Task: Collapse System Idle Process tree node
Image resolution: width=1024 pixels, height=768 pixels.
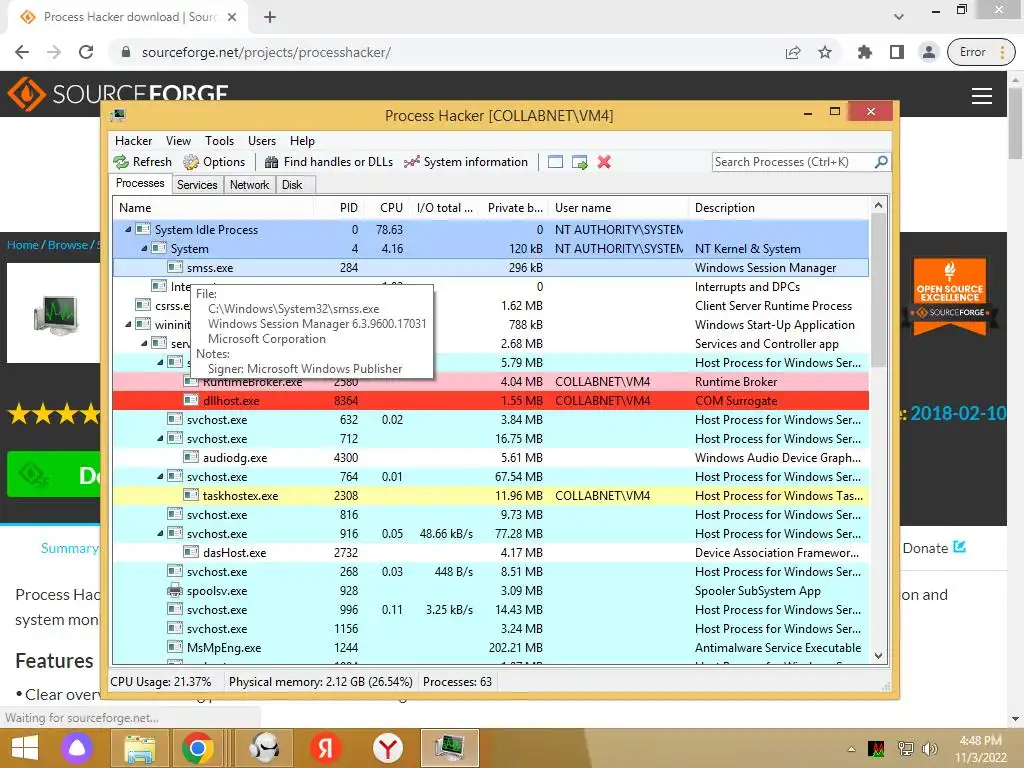Action: click(128, 229)
